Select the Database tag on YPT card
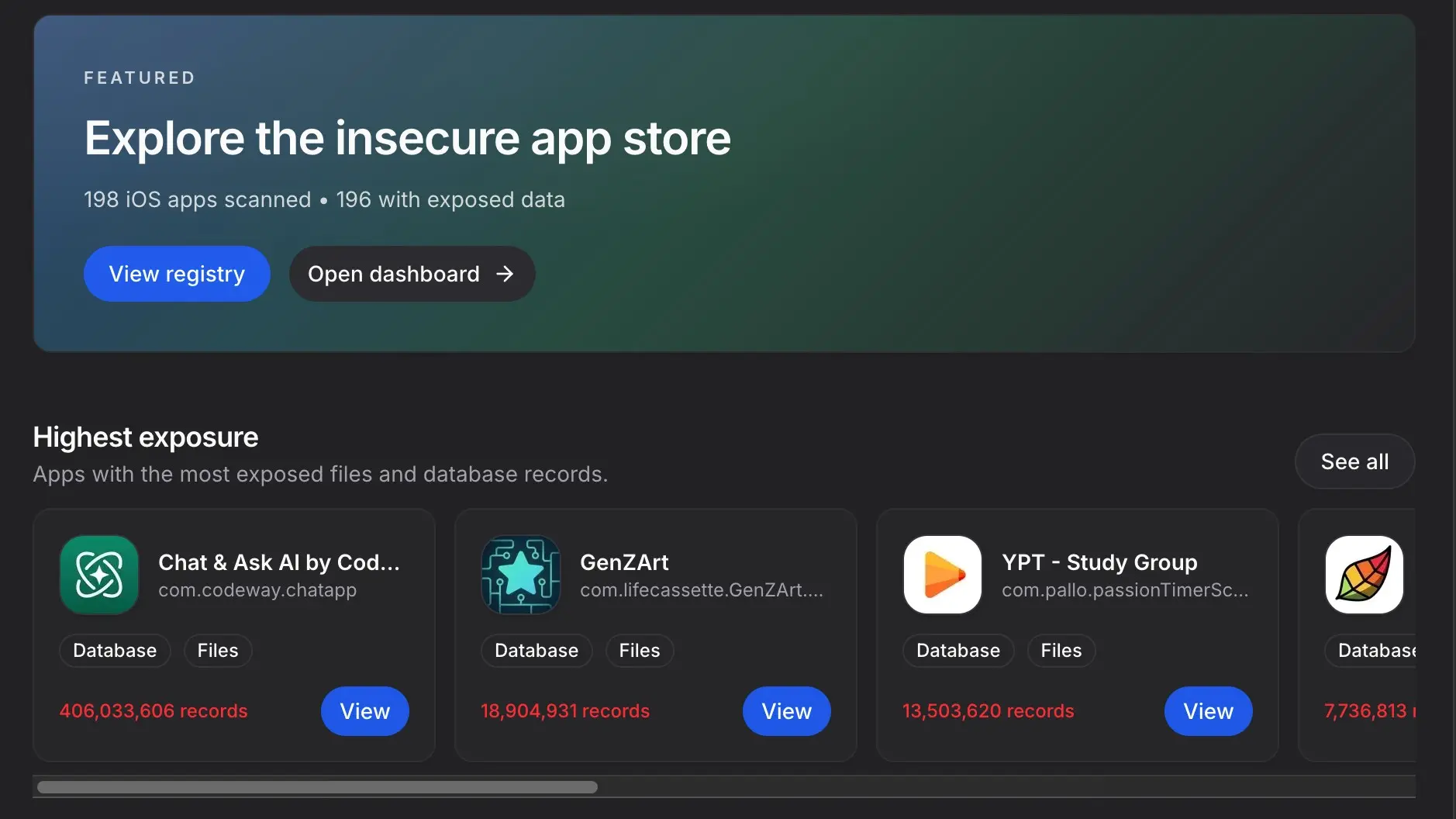1456x819 pixels. [957, 651]
